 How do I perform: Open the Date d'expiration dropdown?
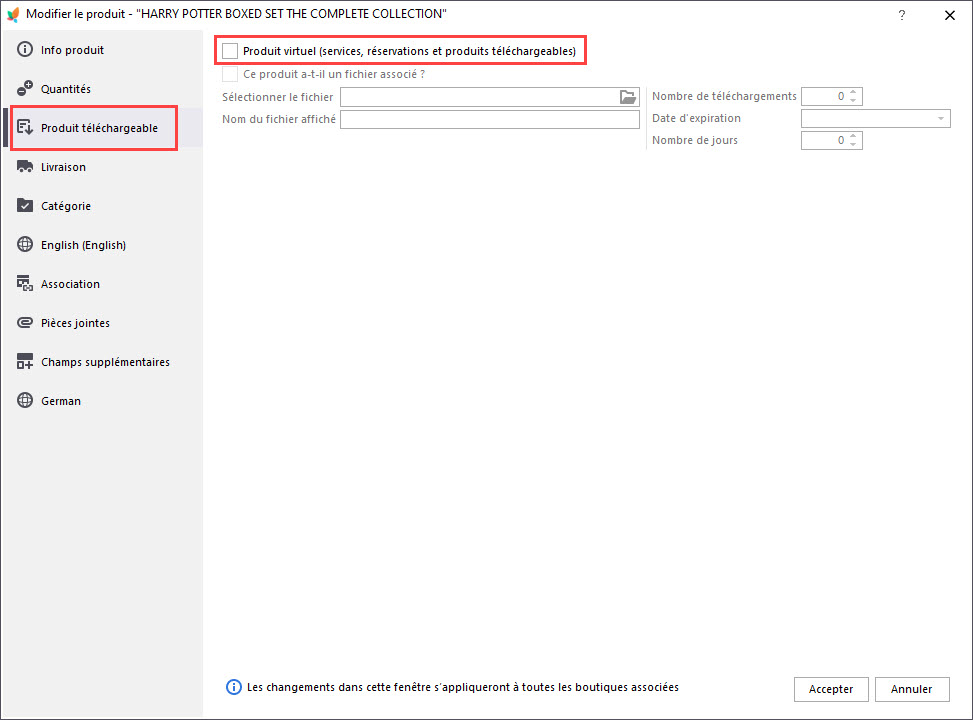941,119
